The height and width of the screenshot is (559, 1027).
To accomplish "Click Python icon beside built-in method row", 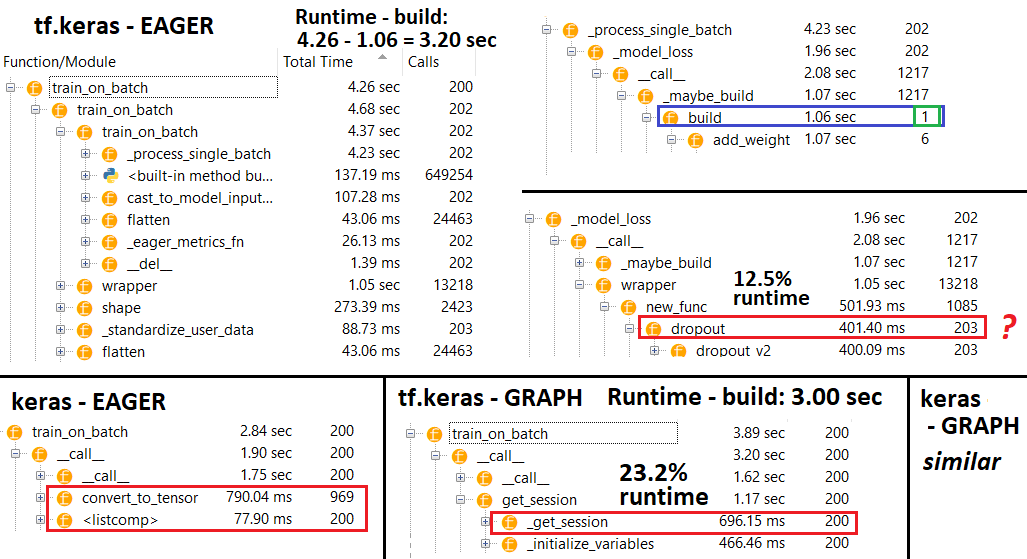I will tap(110, 176).
